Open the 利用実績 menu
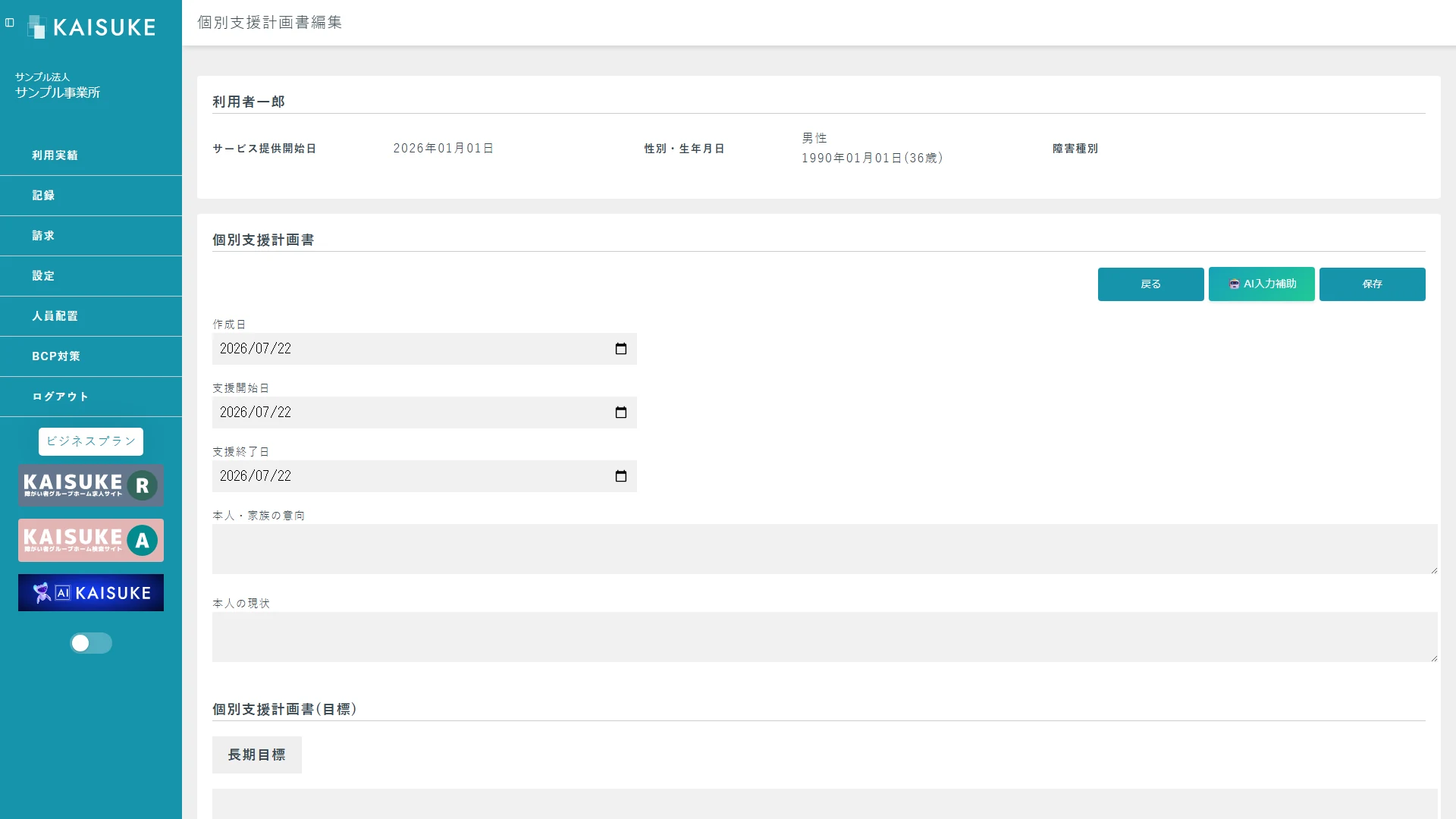The image size is (1456, 819). (91, 155)
